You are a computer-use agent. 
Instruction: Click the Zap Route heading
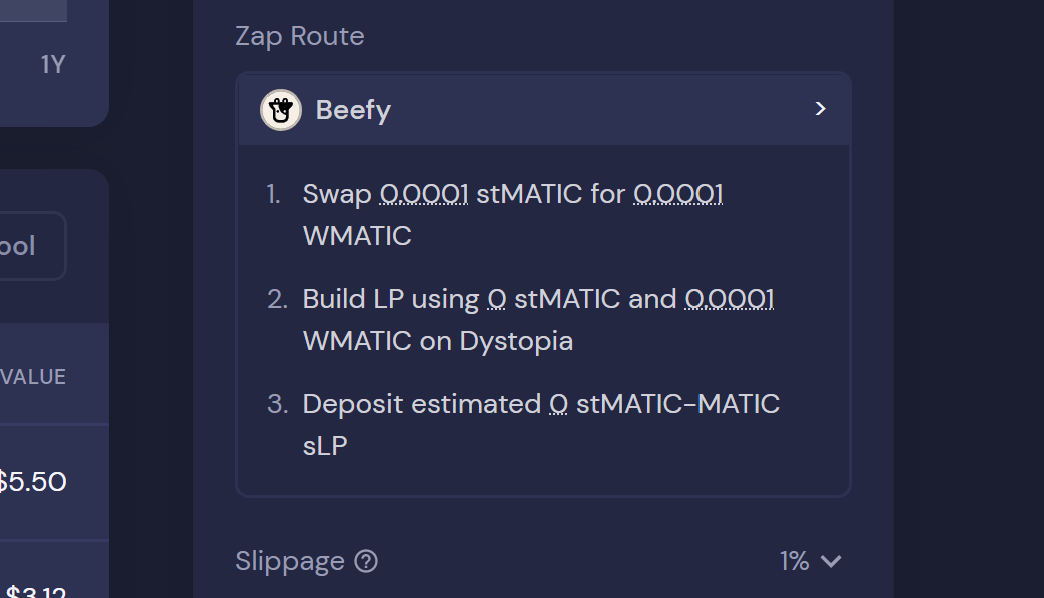[x=300, y=36]
